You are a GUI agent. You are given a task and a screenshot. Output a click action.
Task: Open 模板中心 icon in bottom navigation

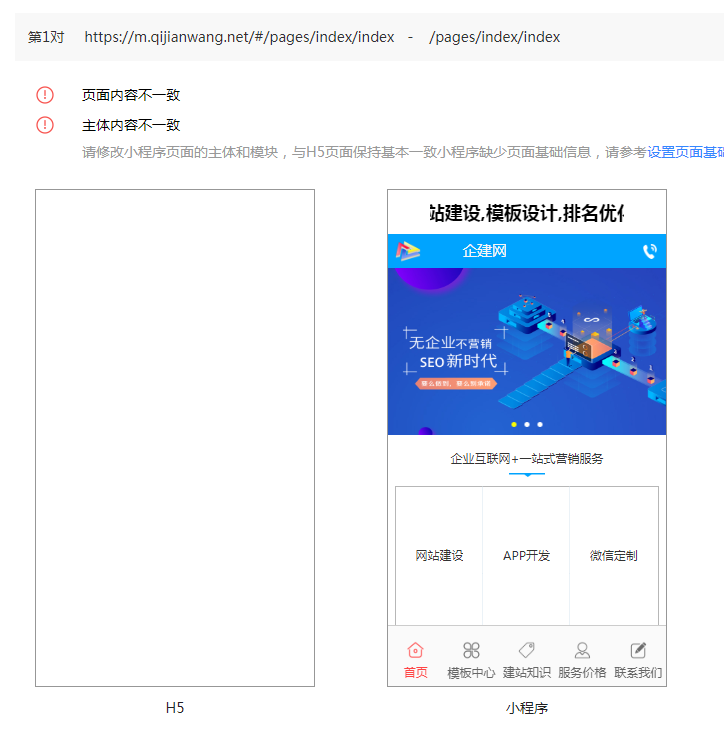pyautogui.click(x=471, y=650)
